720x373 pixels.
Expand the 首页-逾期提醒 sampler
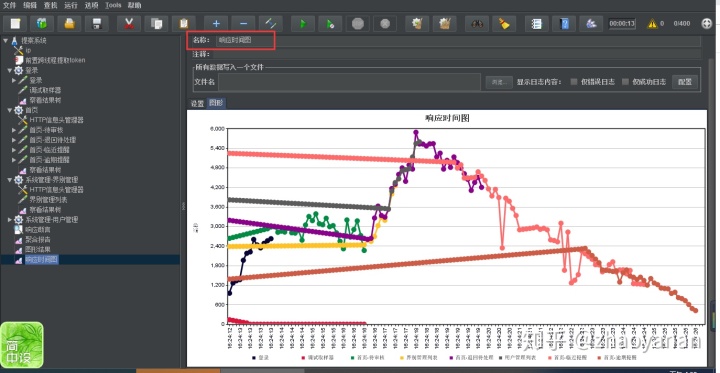click(x=14, y=160)
